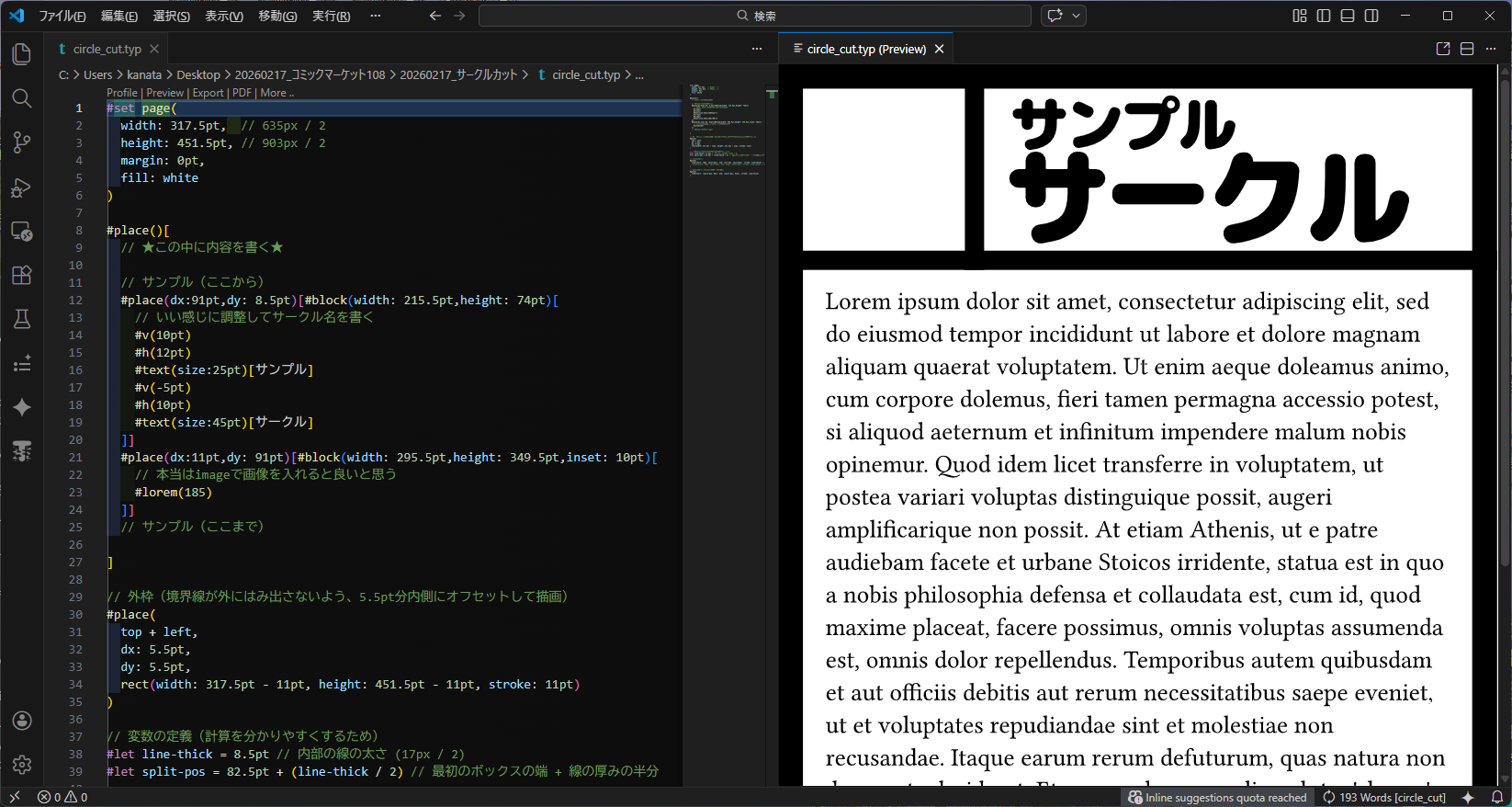Open the Explorer view in activity bar
This screenshot has height=807, width=1512.
[x=22, y=54]
